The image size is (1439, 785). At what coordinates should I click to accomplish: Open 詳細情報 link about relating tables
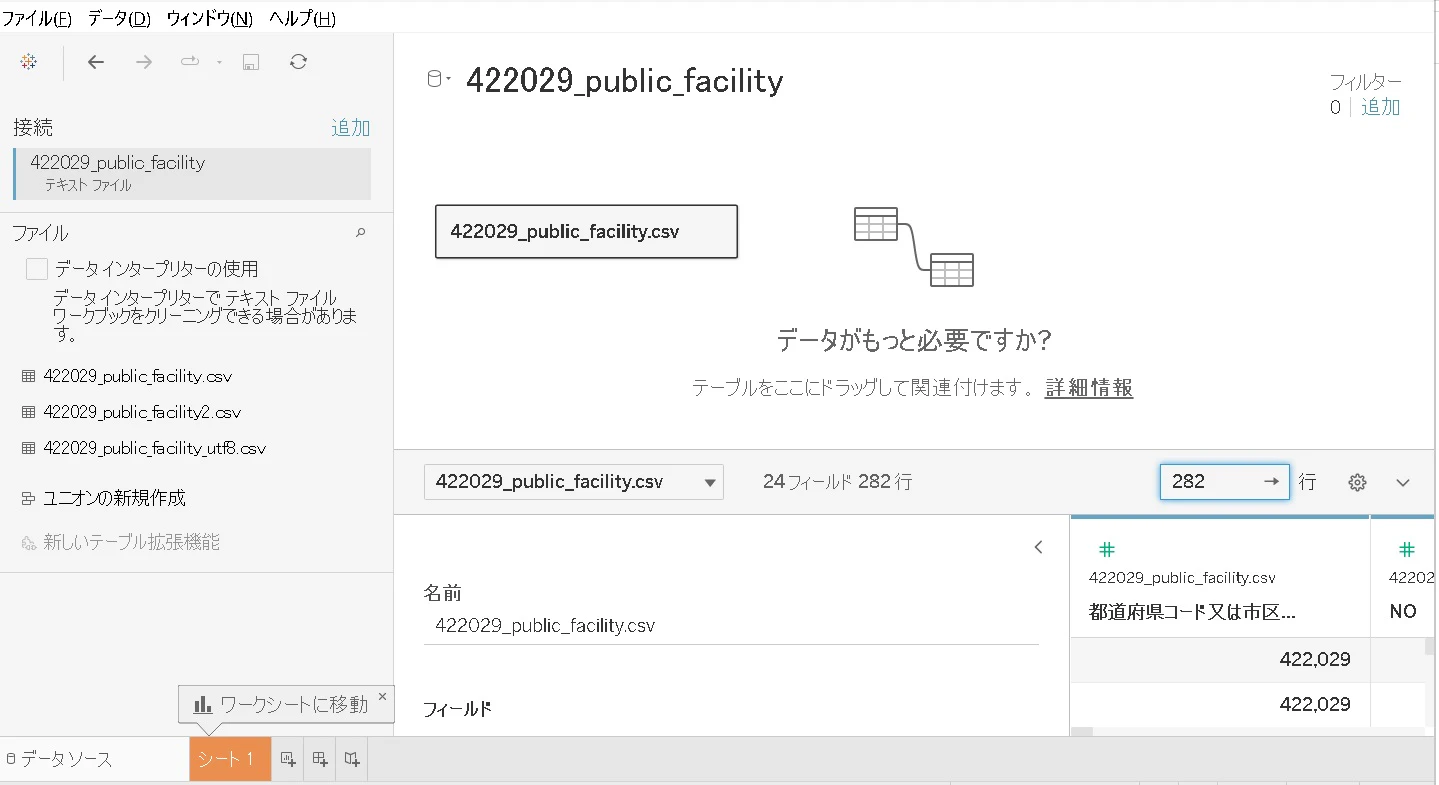pyautogui.click(x=1089, y=387)
